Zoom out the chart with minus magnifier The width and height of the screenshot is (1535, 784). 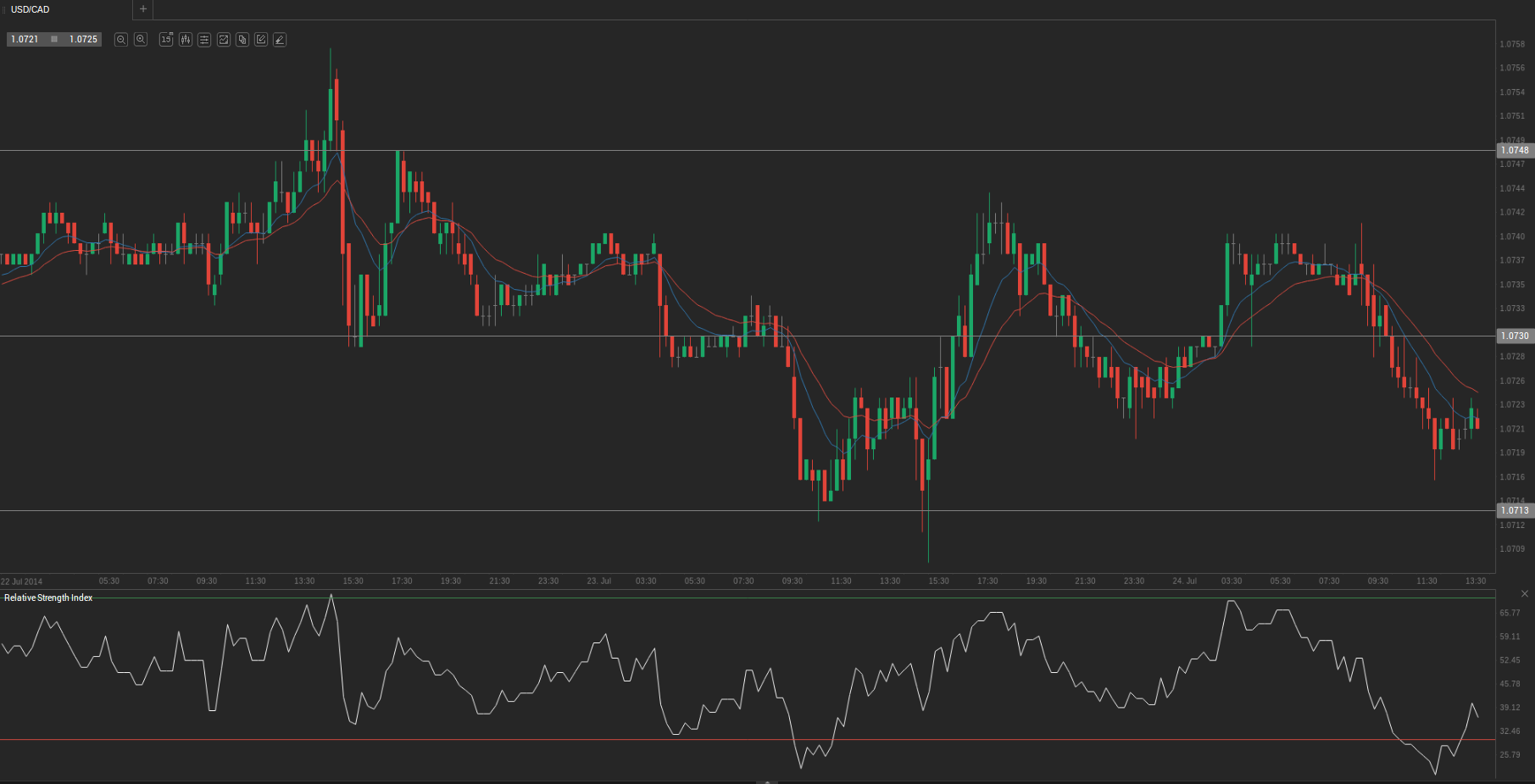click(121, 40)
